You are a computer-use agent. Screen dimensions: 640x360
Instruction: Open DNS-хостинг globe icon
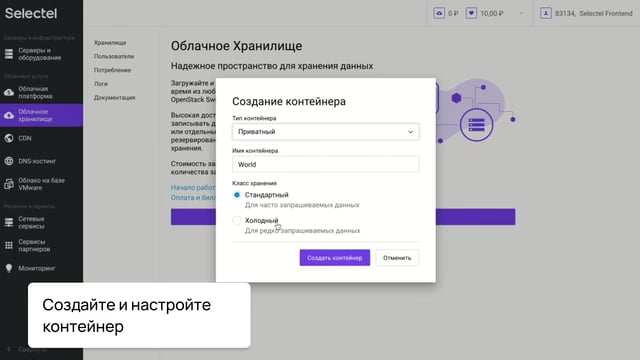click(x=9, y=161)
